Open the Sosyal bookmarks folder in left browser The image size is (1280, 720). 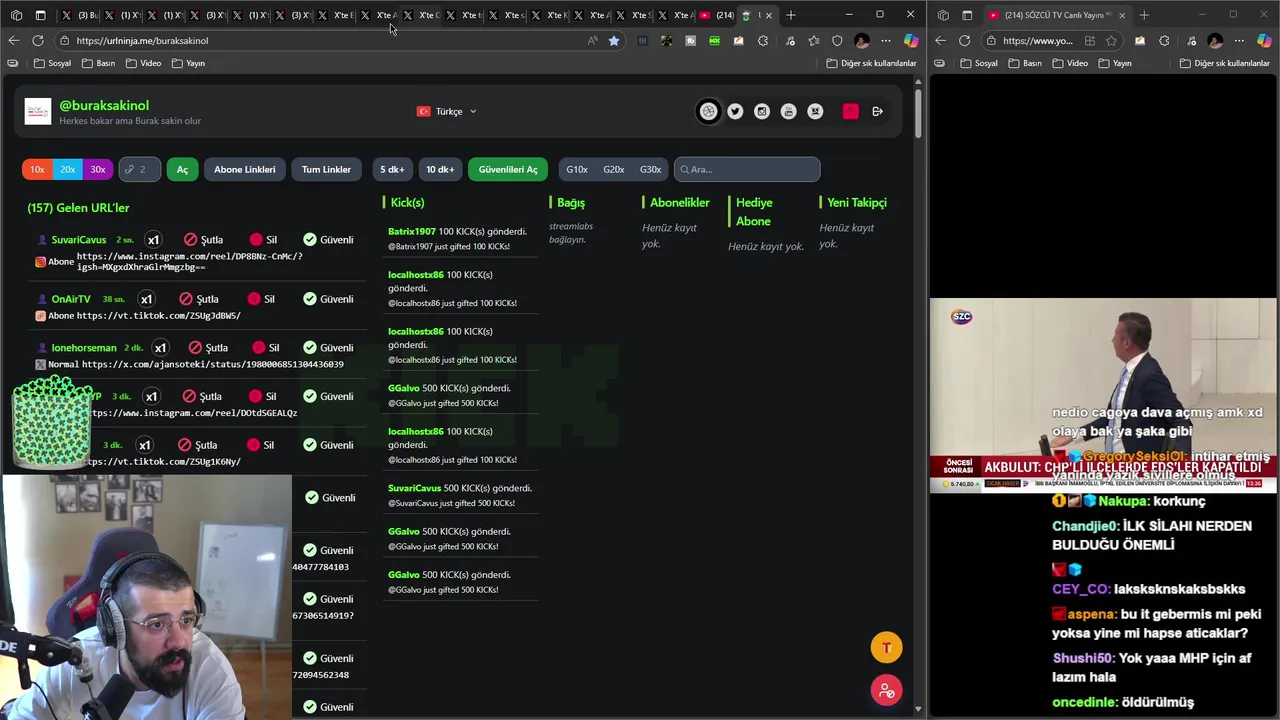pos(52,63)
